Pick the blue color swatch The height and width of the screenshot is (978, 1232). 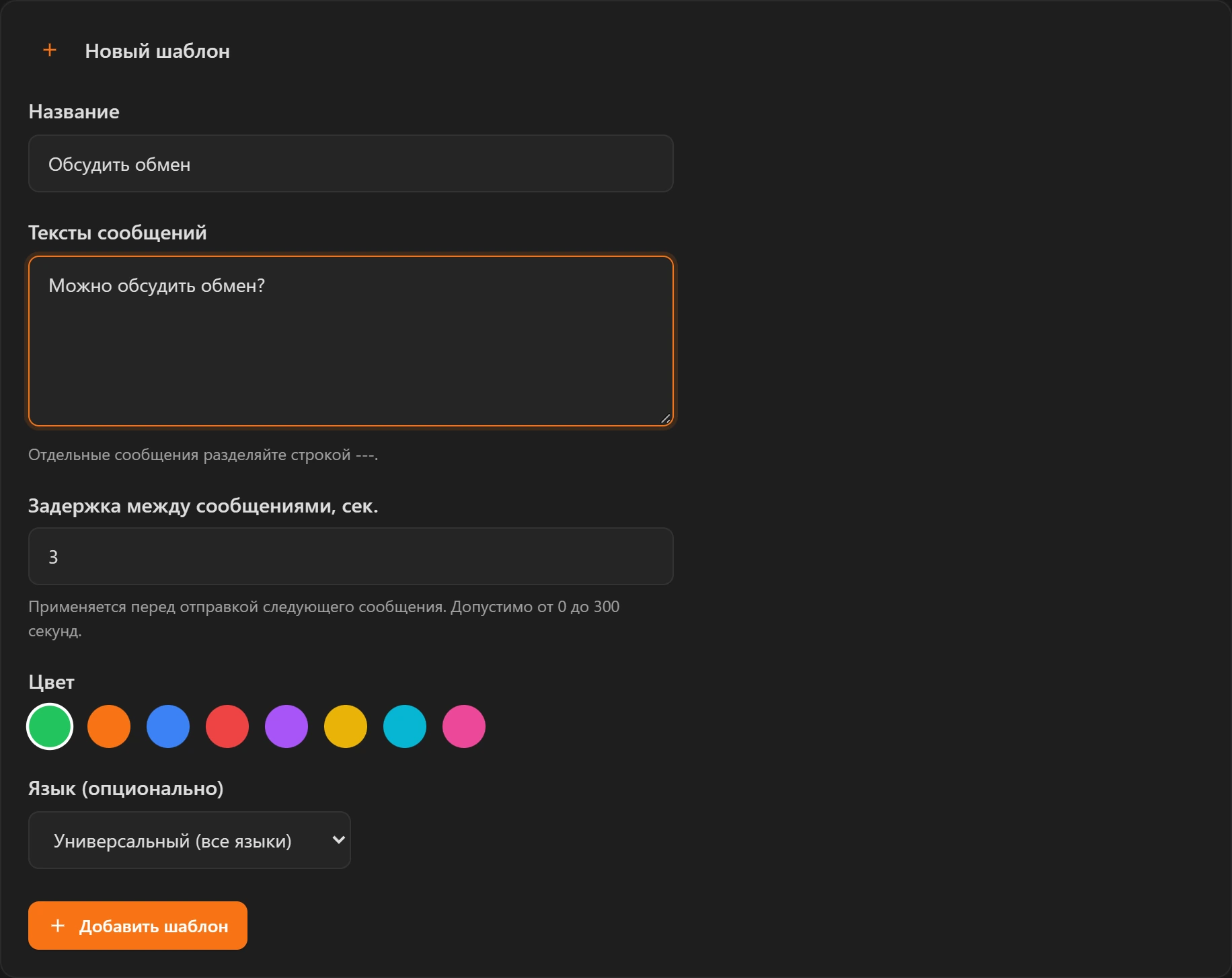pyautogui.click(x=168, y=726)
